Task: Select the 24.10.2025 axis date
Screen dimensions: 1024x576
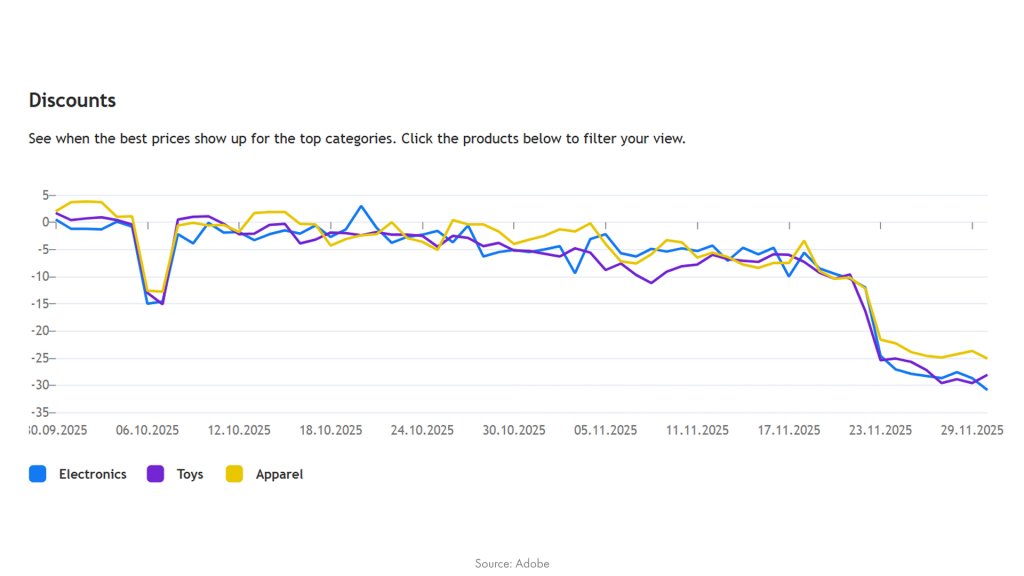Action: pos(422,430)
